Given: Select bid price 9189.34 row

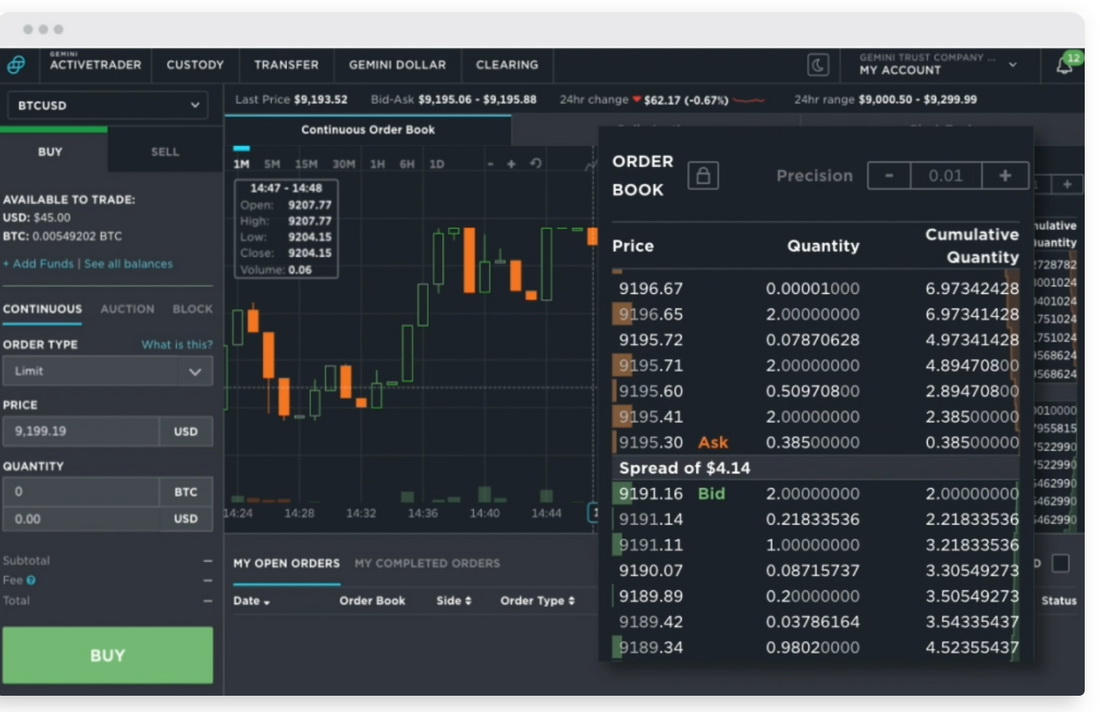Looking at the screenshot, I should (x=815, y=647).
